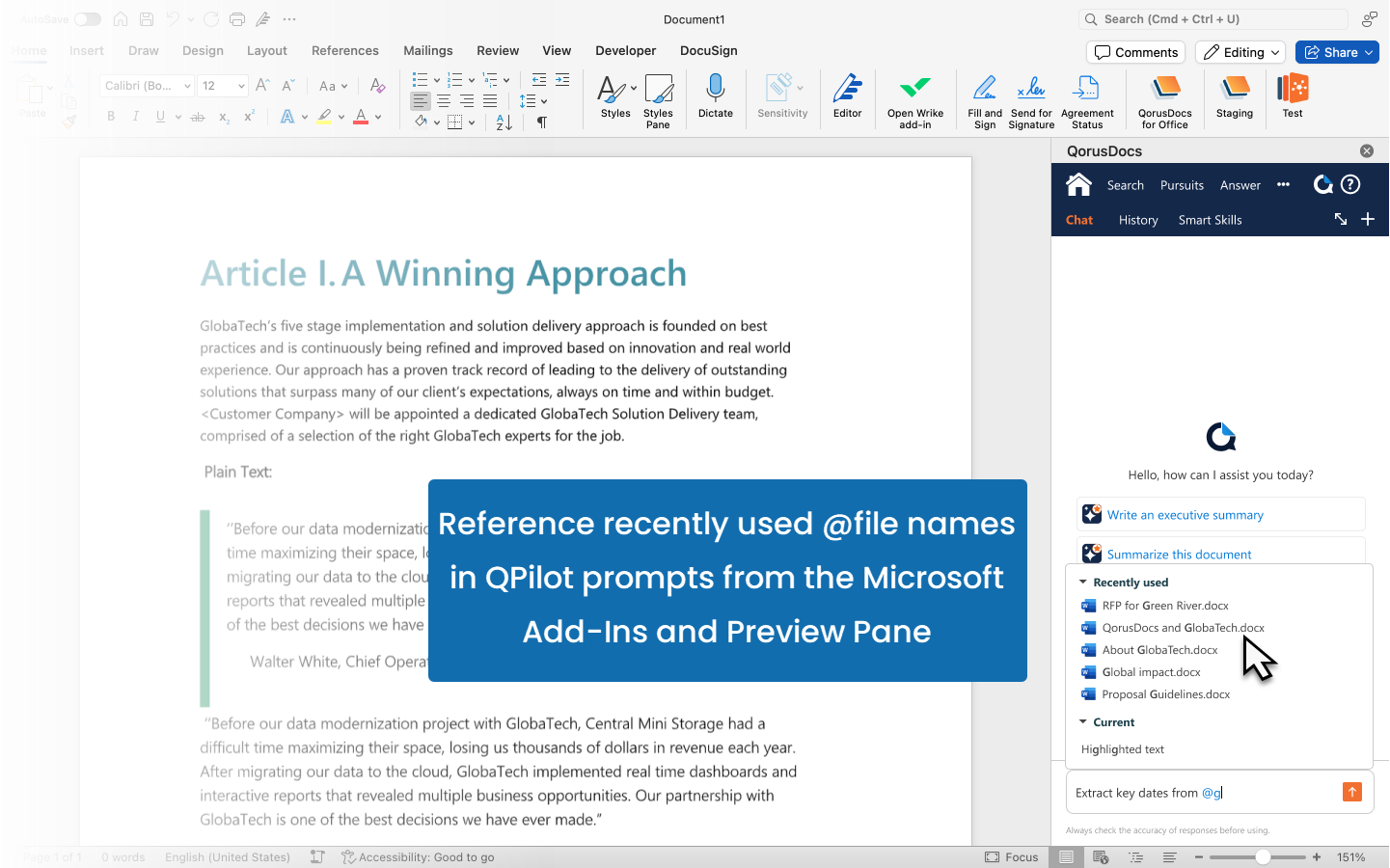Click Send for Signature icon
Viewport: 1390px width, 868px height.
click(1031, 100)
